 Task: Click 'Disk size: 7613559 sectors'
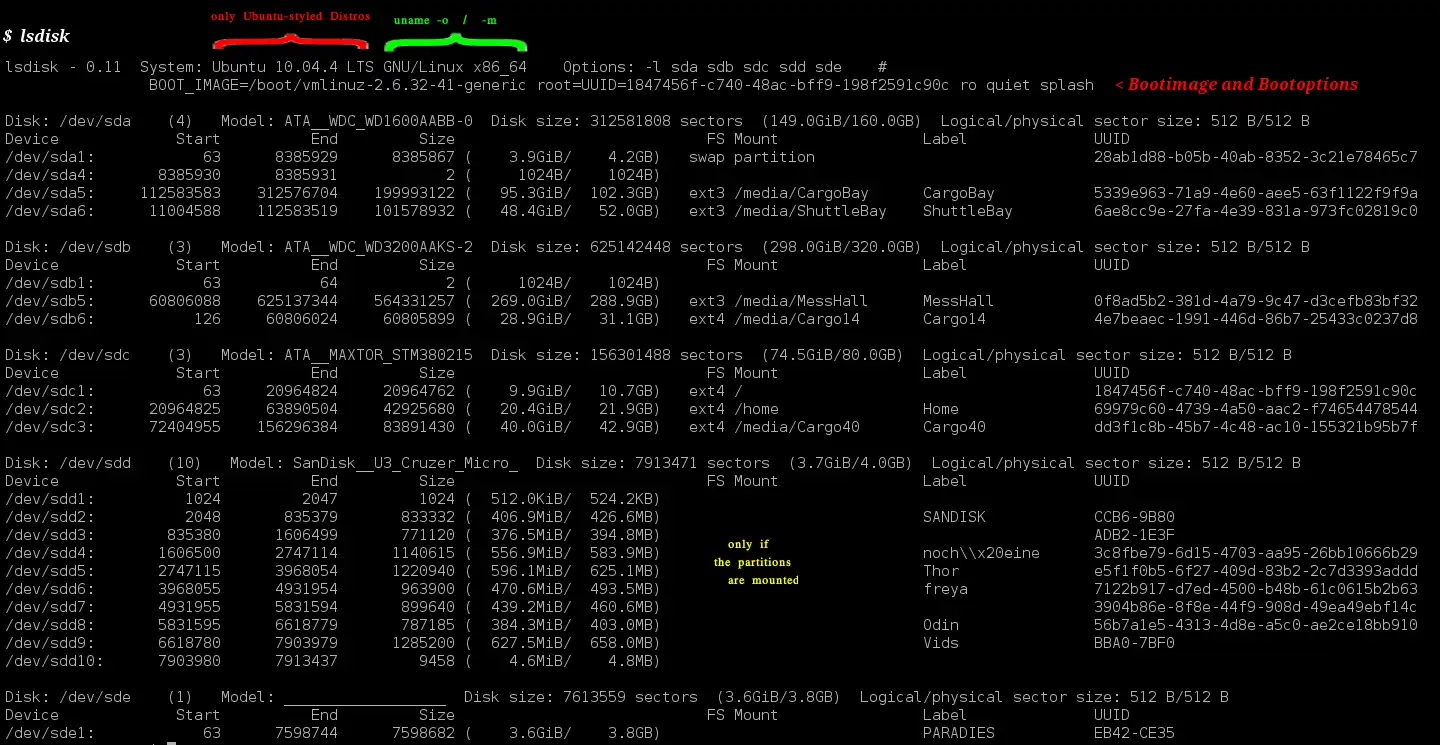(581, 697)
